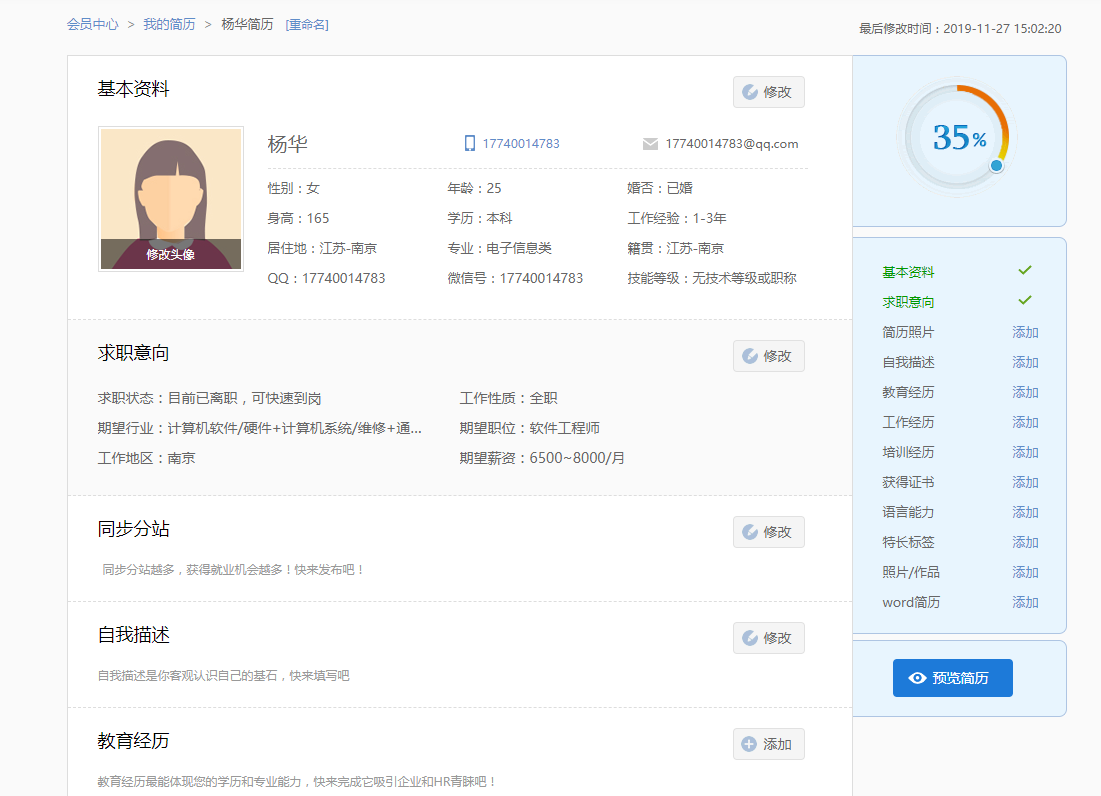Image resolution: width=1101 pixels, height=796 pixels.
Task: Click the green checkmark next to 求职意向
Action: pos(1024,301)
